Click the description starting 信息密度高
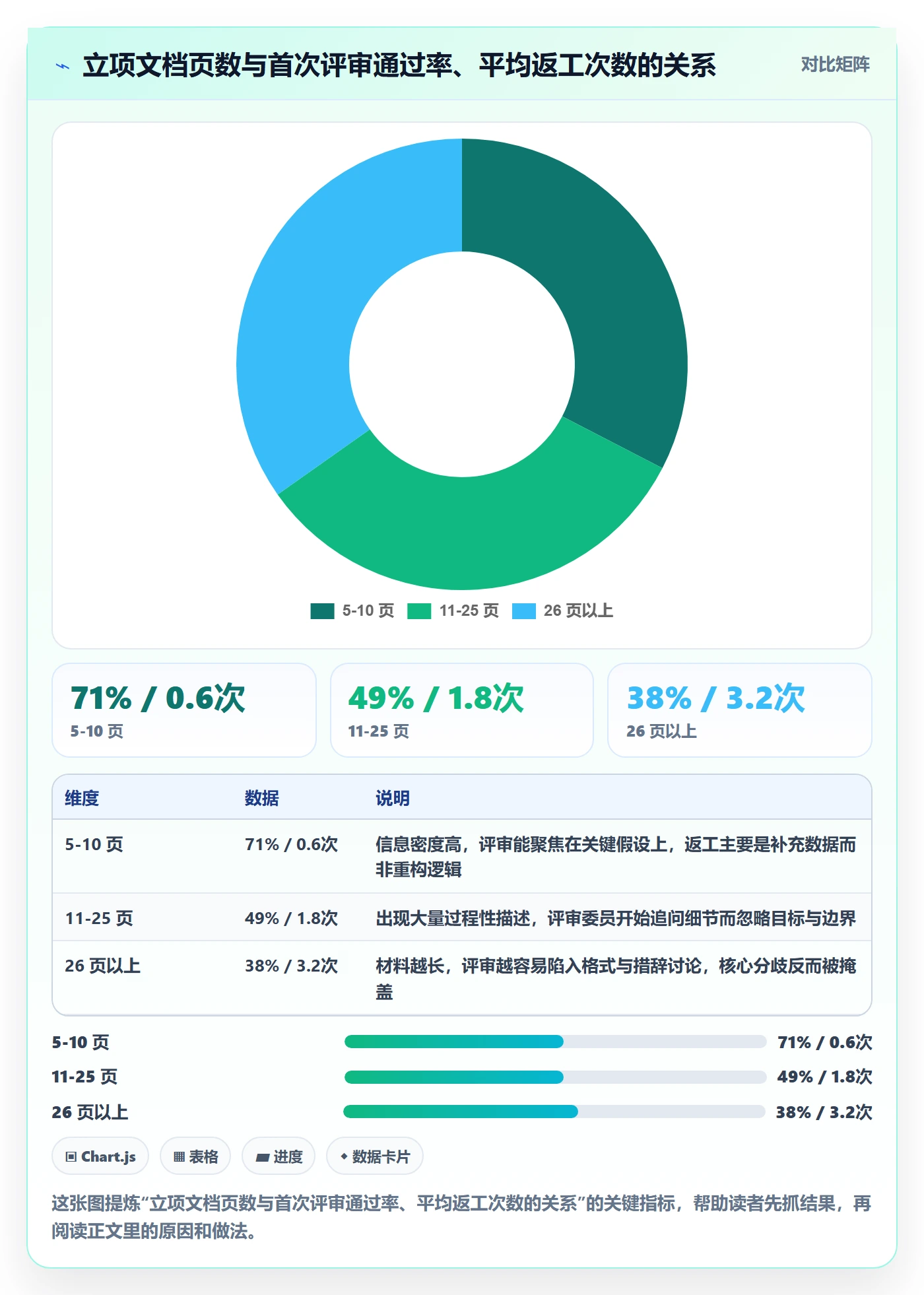Viewport: 924px width, 1295px height. point(616,857)
